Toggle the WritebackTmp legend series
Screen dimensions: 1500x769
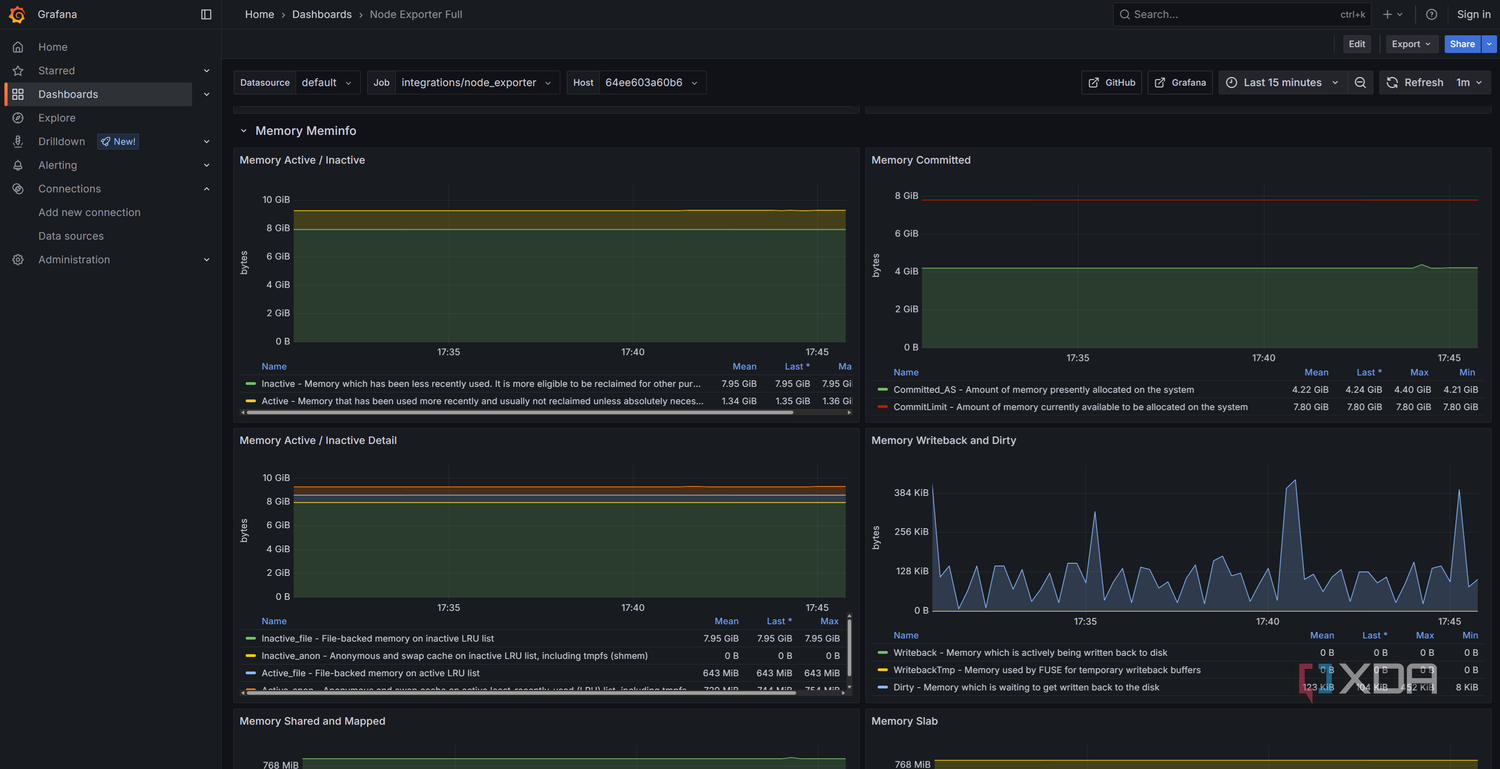coord(1047,670)
